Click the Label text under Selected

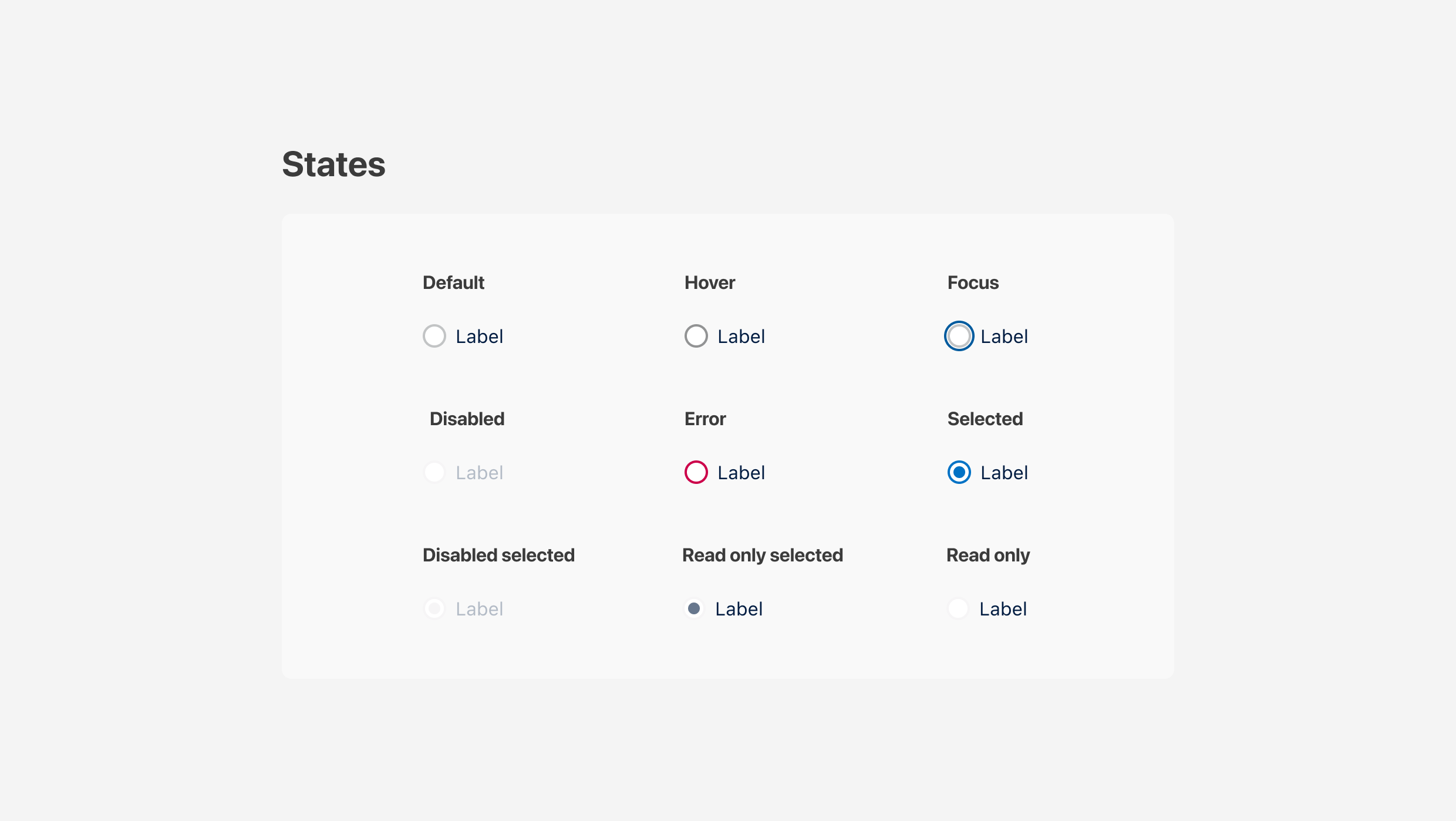click(x=1004, y=473)
